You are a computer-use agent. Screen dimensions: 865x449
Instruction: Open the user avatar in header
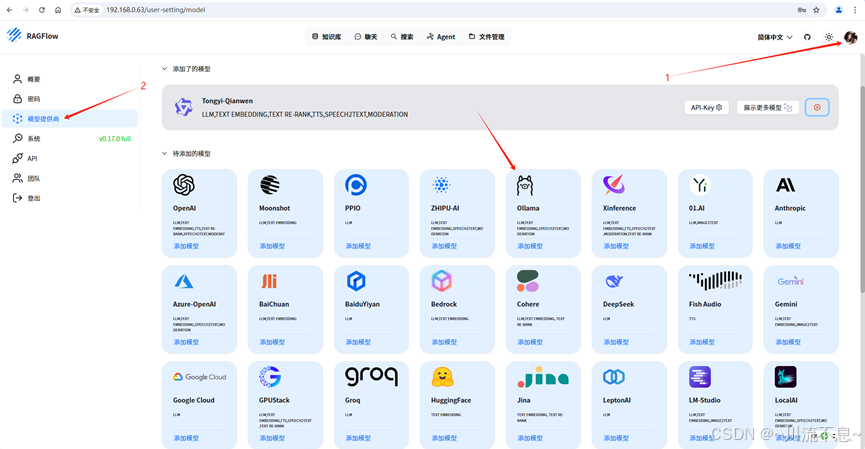tap(850, 37)
